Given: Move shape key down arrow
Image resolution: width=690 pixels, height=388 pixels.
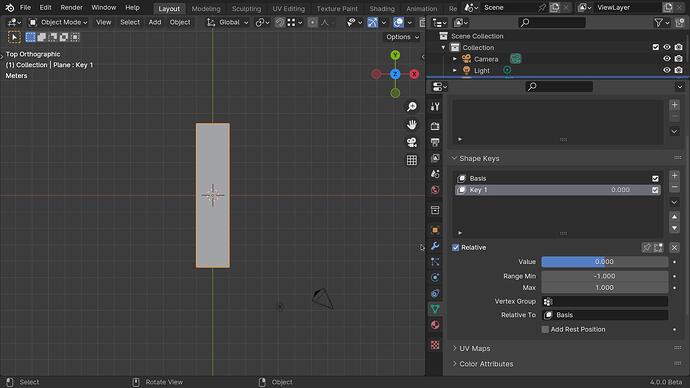Looking at the screenshot, I should point(674,228).
